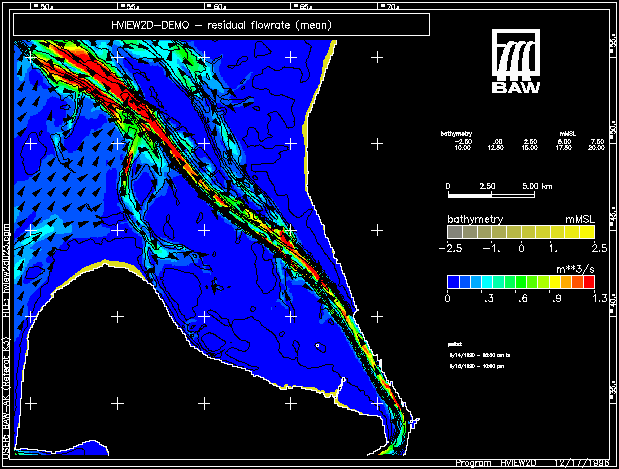
Task: Click the '-2.5' value under the bathymetry legend
Action: click(x=450, y=248)
